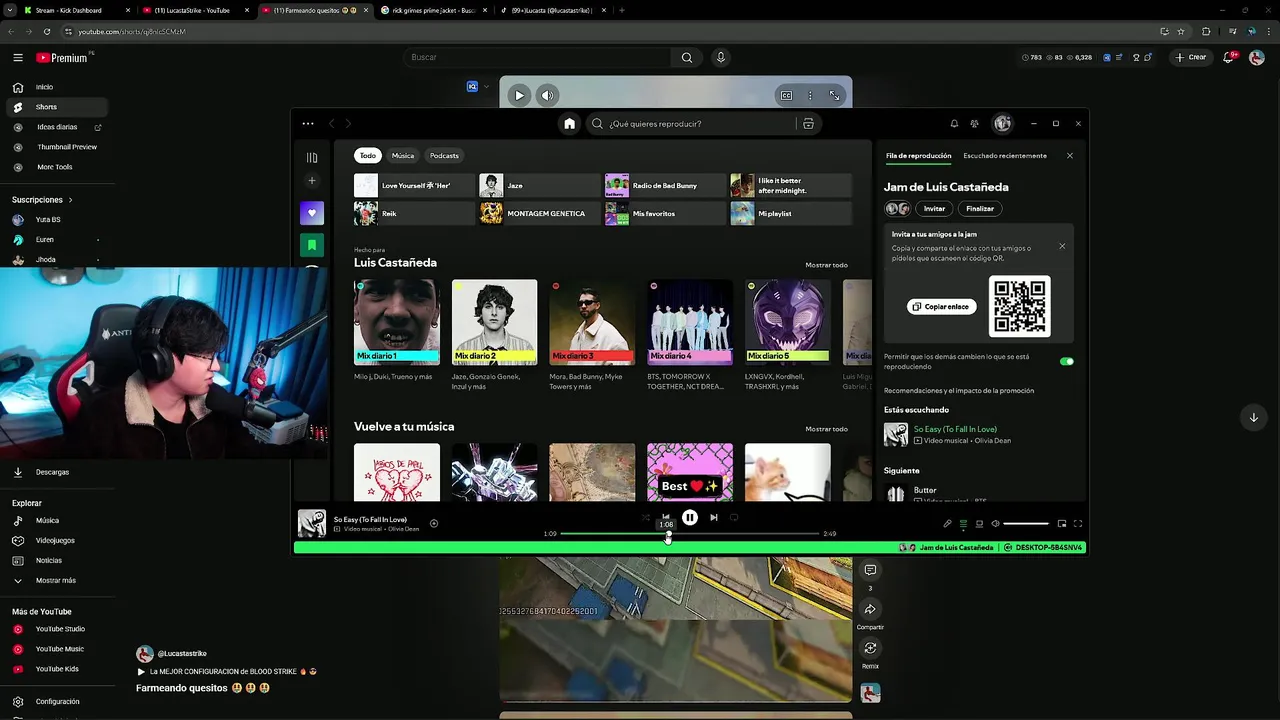Go to the next Short with down arrow
1280x720 pixels.
(1253, 417)
